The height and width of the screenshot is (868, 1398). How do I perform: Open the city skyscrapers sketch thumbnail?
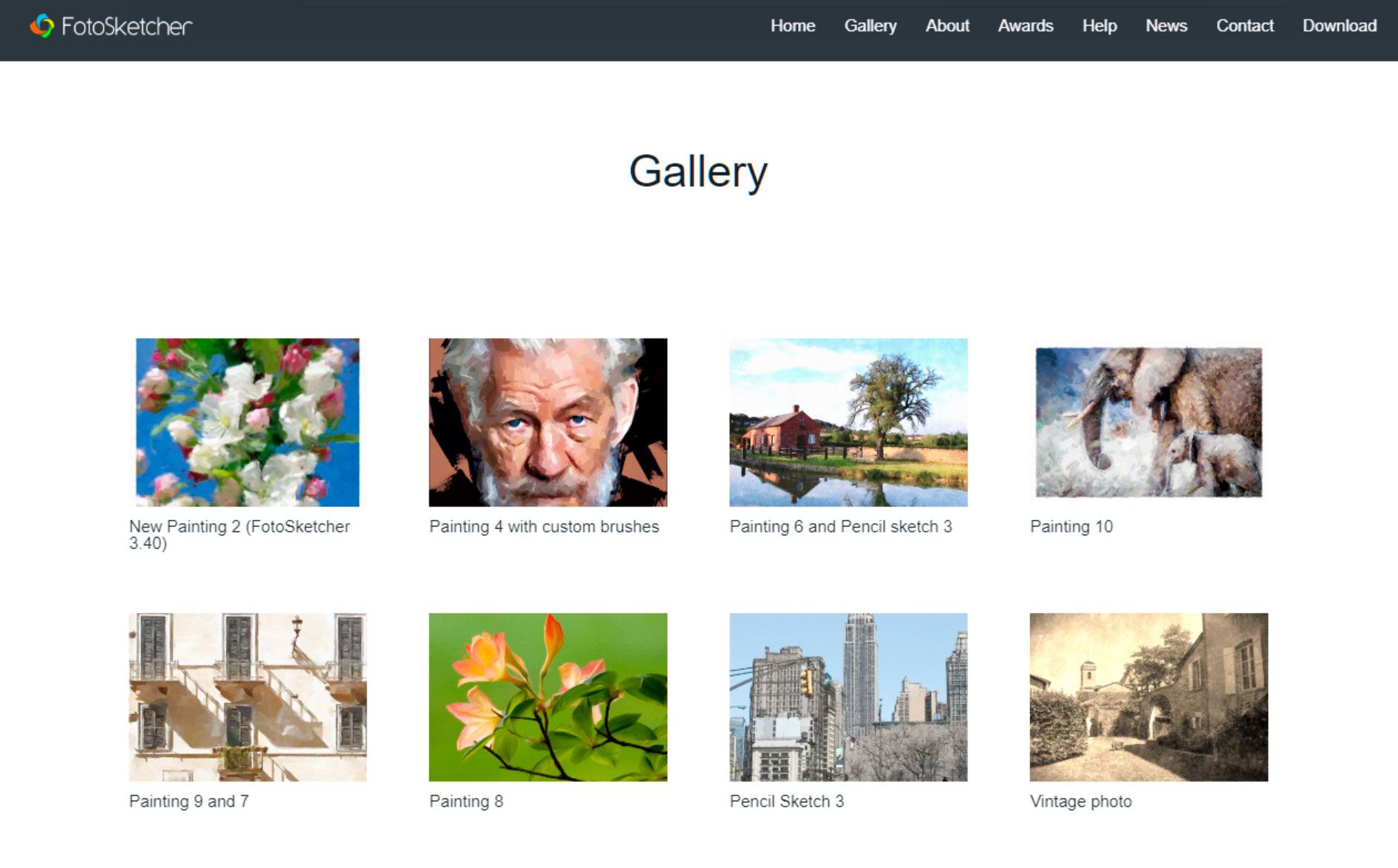click(x=848, y=697)
